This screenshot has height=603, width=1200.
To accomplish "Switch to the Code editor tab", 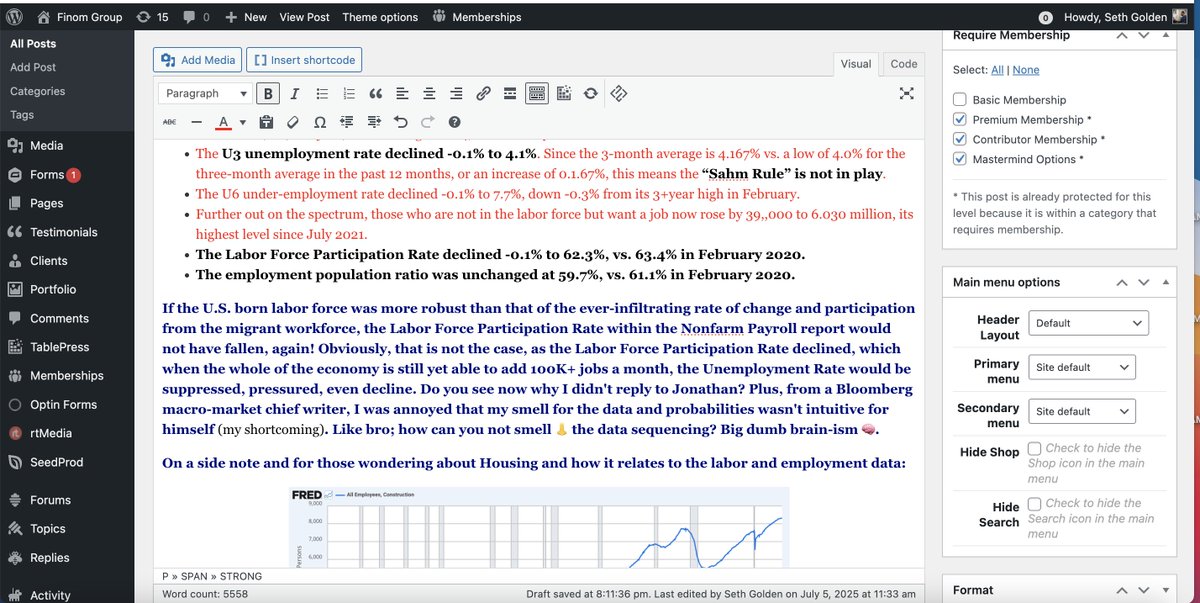I will coord(903,64).
